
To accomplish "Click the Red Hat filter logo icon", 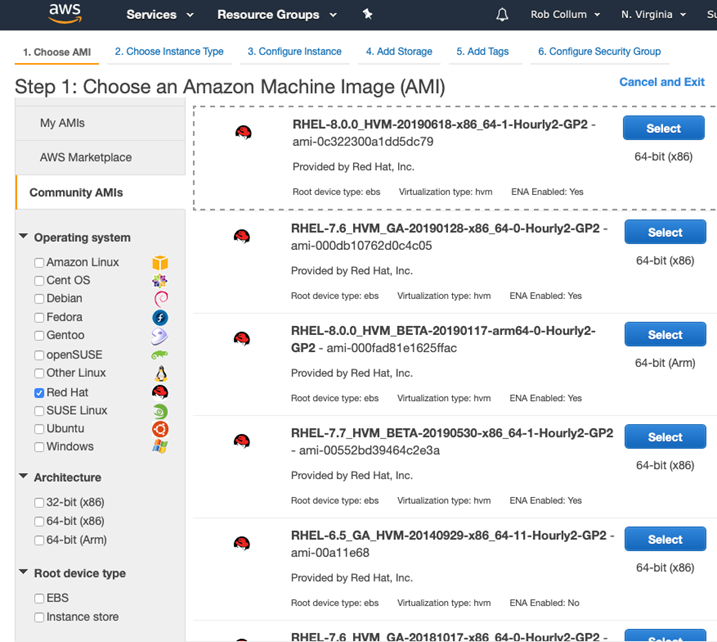I will [160, 392].
